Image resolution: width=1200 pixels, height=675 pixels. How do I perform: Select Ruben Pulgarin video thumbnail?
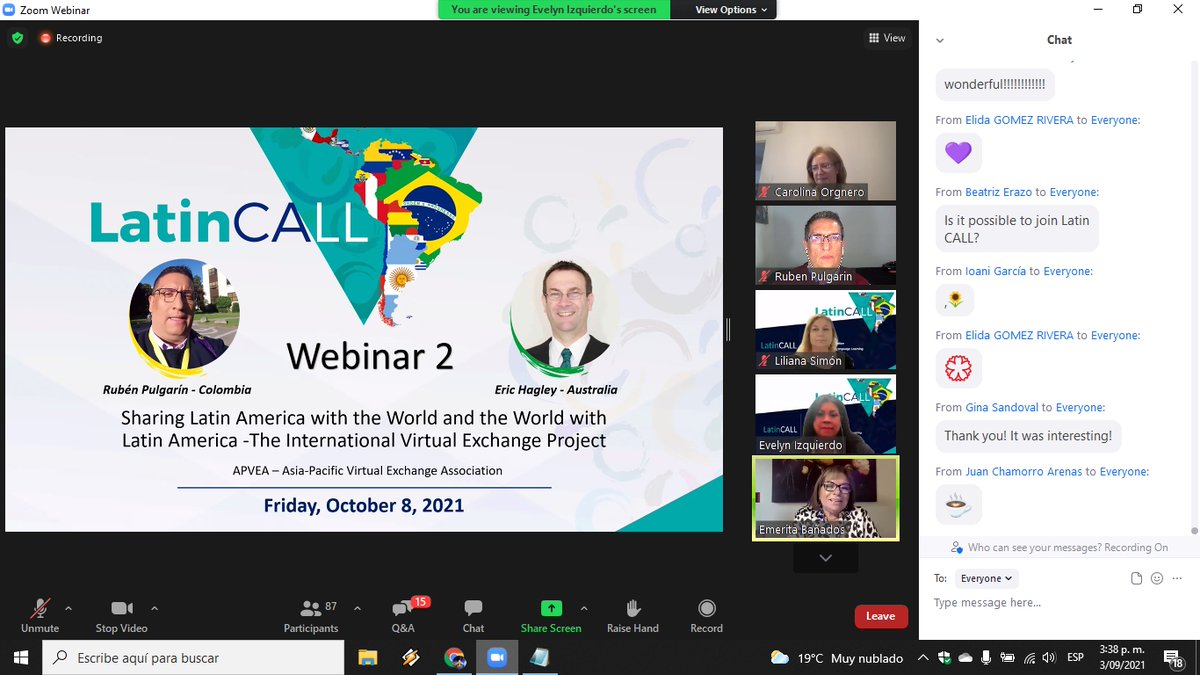(x=825, y=245)
